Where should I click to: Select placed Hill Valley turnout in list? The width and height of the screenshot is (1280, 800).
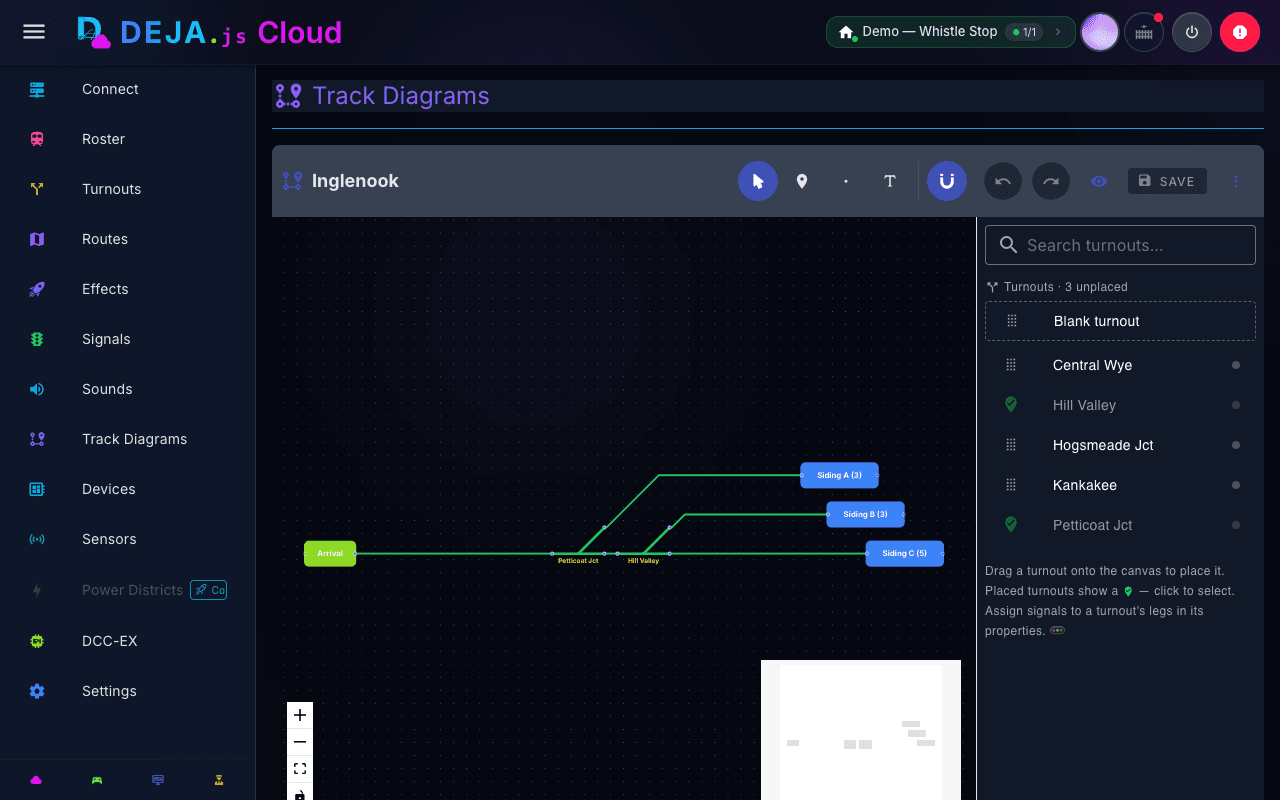click(1120, 405)
